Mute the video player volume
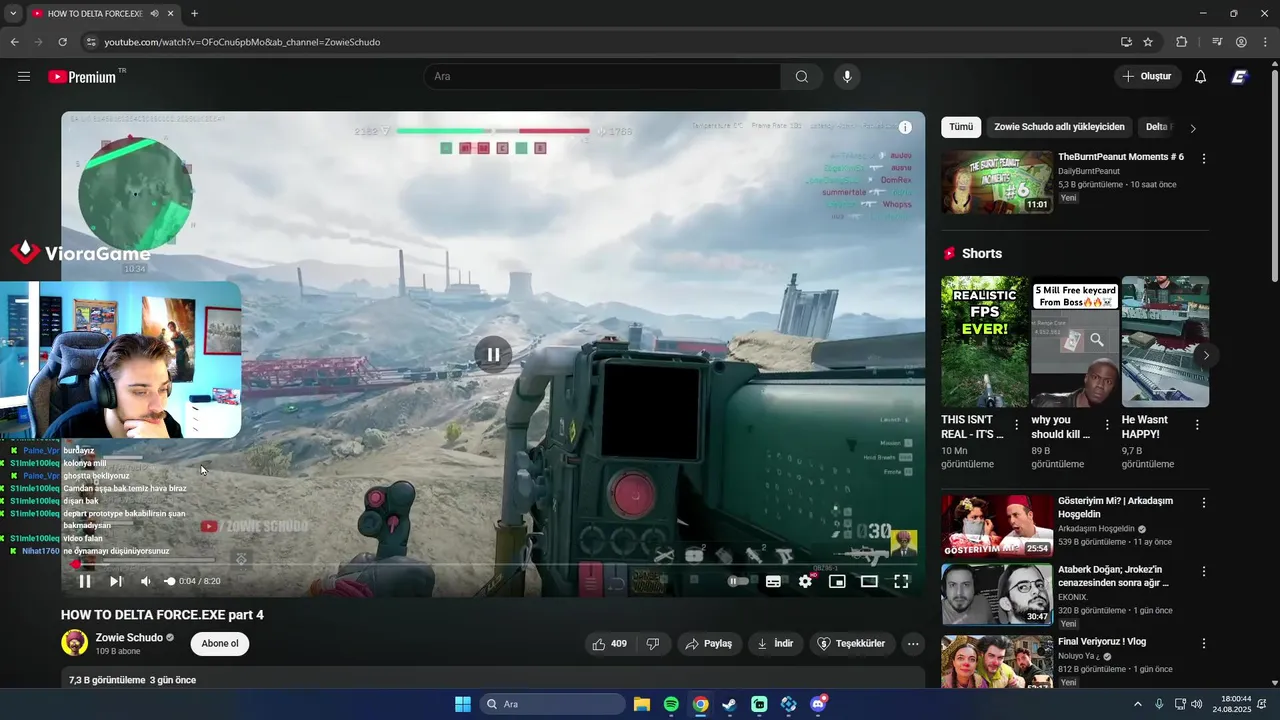Image resolution: width=1280 pixels, height=720 pixels. tap(146, 581)
